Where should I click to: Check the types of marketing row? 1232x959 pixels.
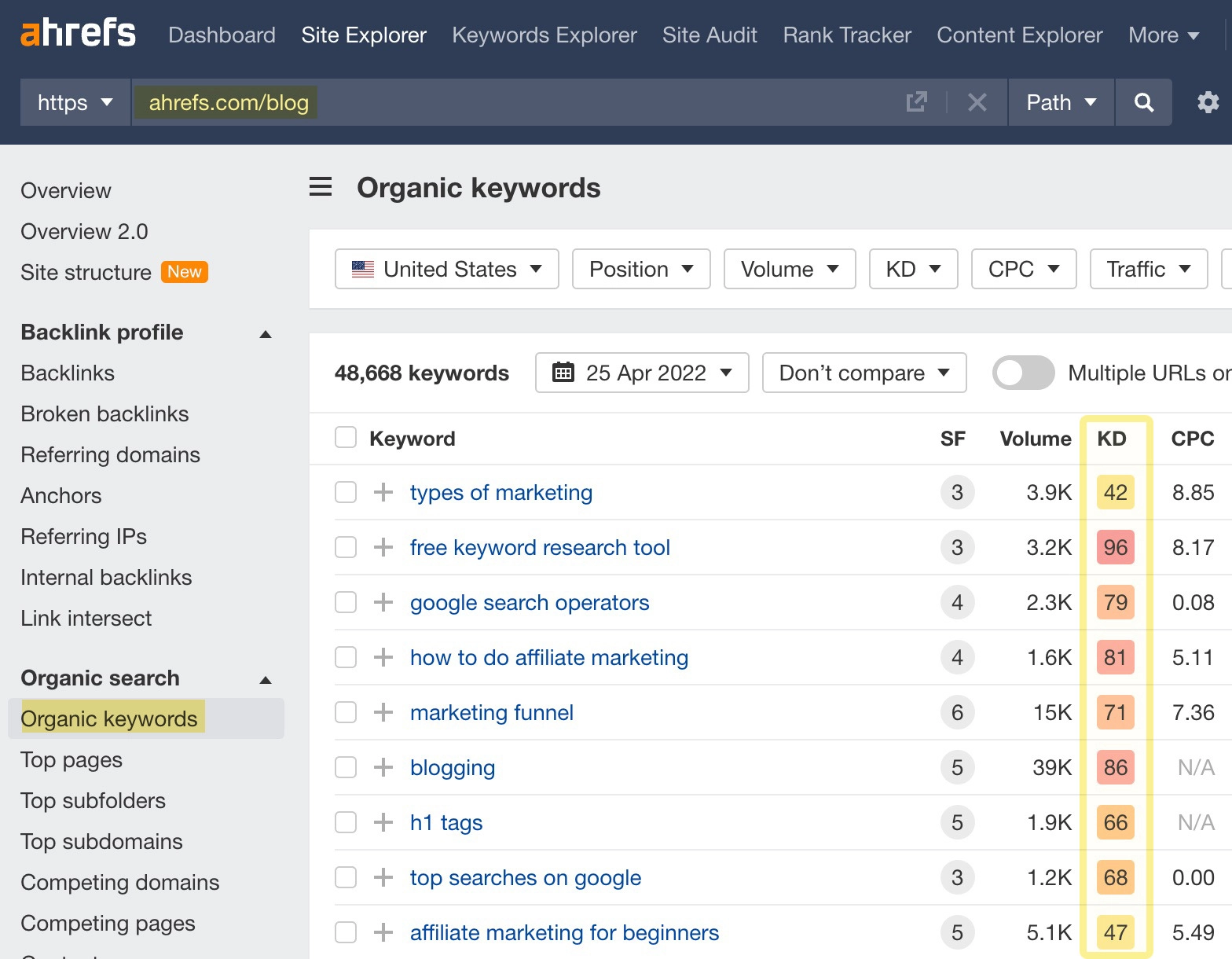[x=346, y=492]
